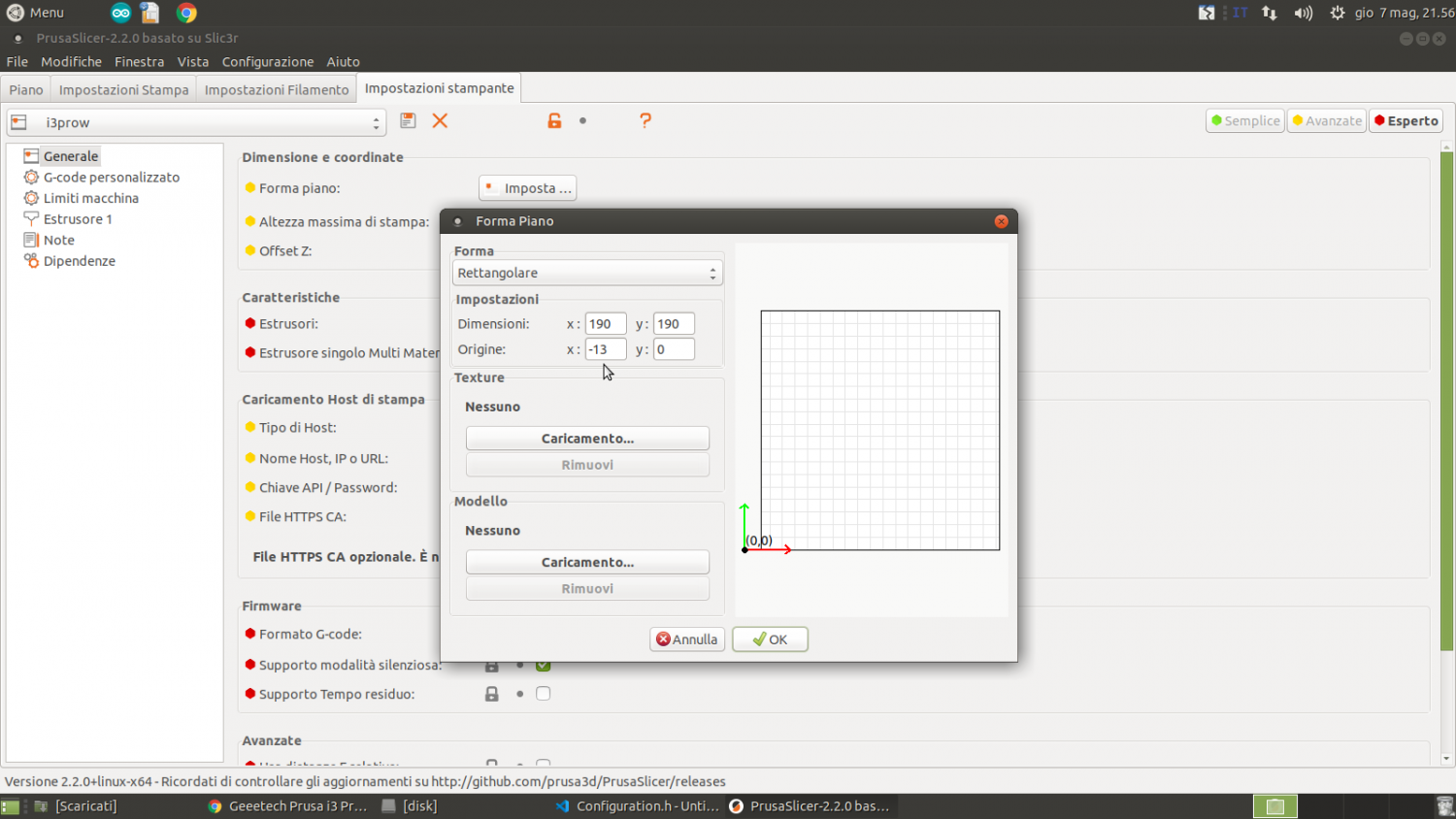
Task: Launch Chrome from the top panel
Action: pos(186,13)
